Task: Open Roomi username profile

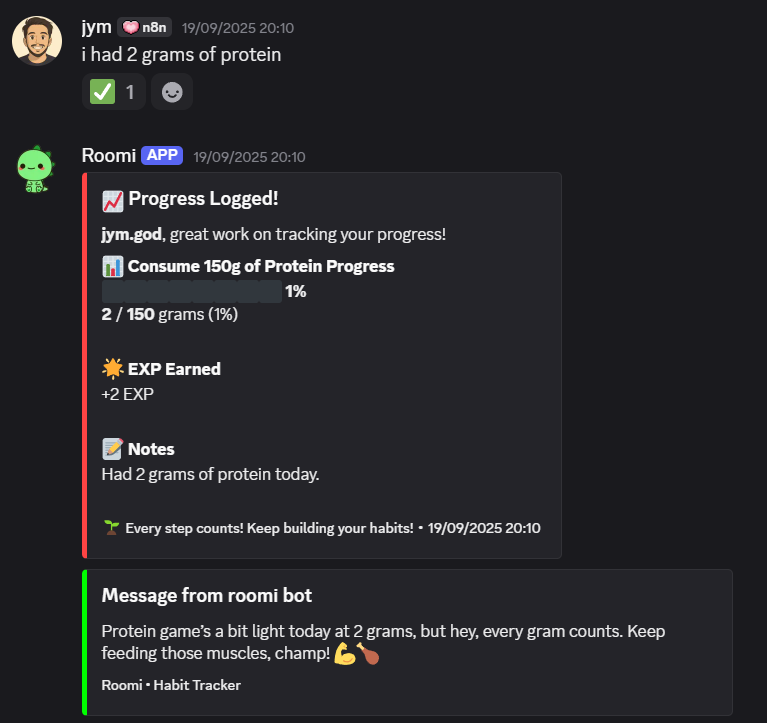Action: tap(108, 155)
